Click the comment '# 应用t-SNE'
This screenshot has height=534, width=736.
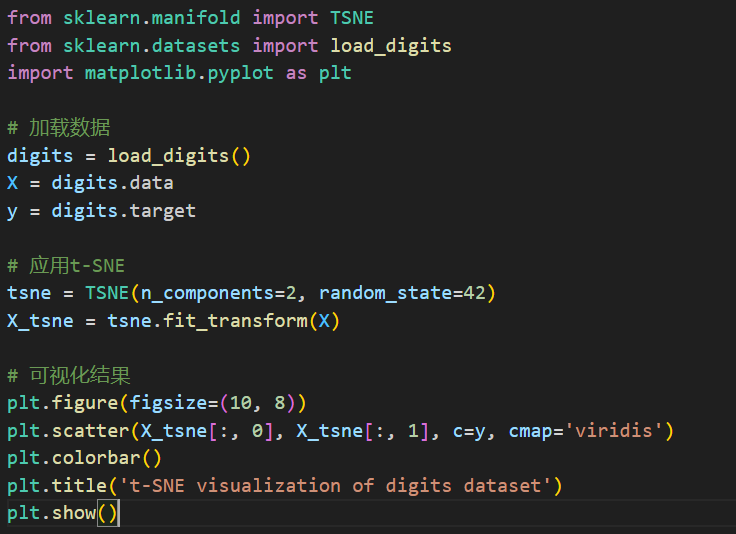pyautogui.click(x=66, y=266)
